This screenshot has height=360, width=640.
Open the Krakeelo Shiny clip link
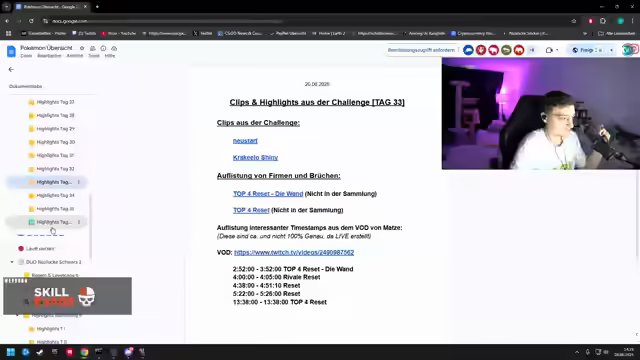pyautogui.click(x=255, y=158)
